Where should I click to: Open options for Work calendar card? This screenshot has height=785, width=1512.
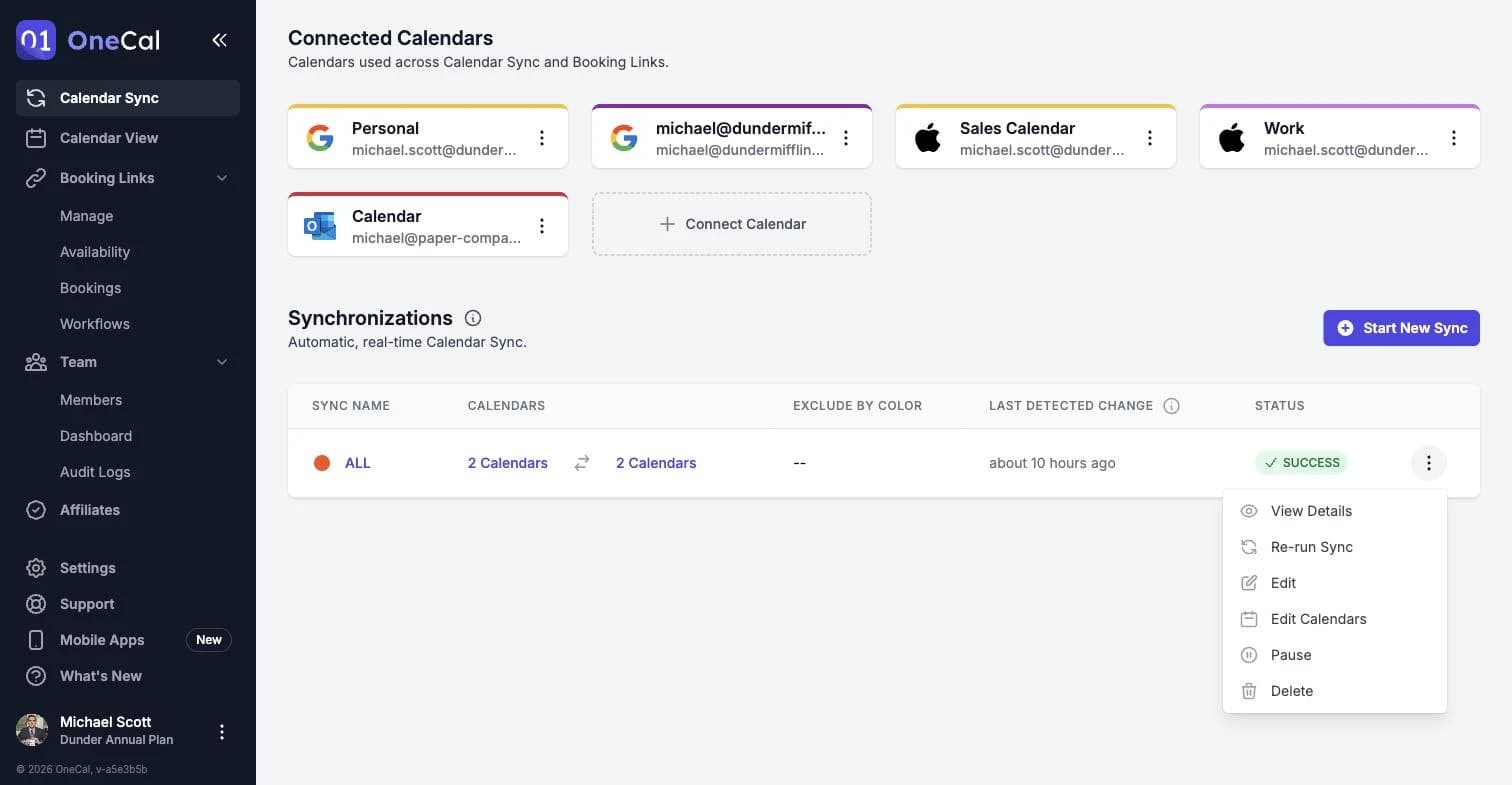pos(1454,138)
